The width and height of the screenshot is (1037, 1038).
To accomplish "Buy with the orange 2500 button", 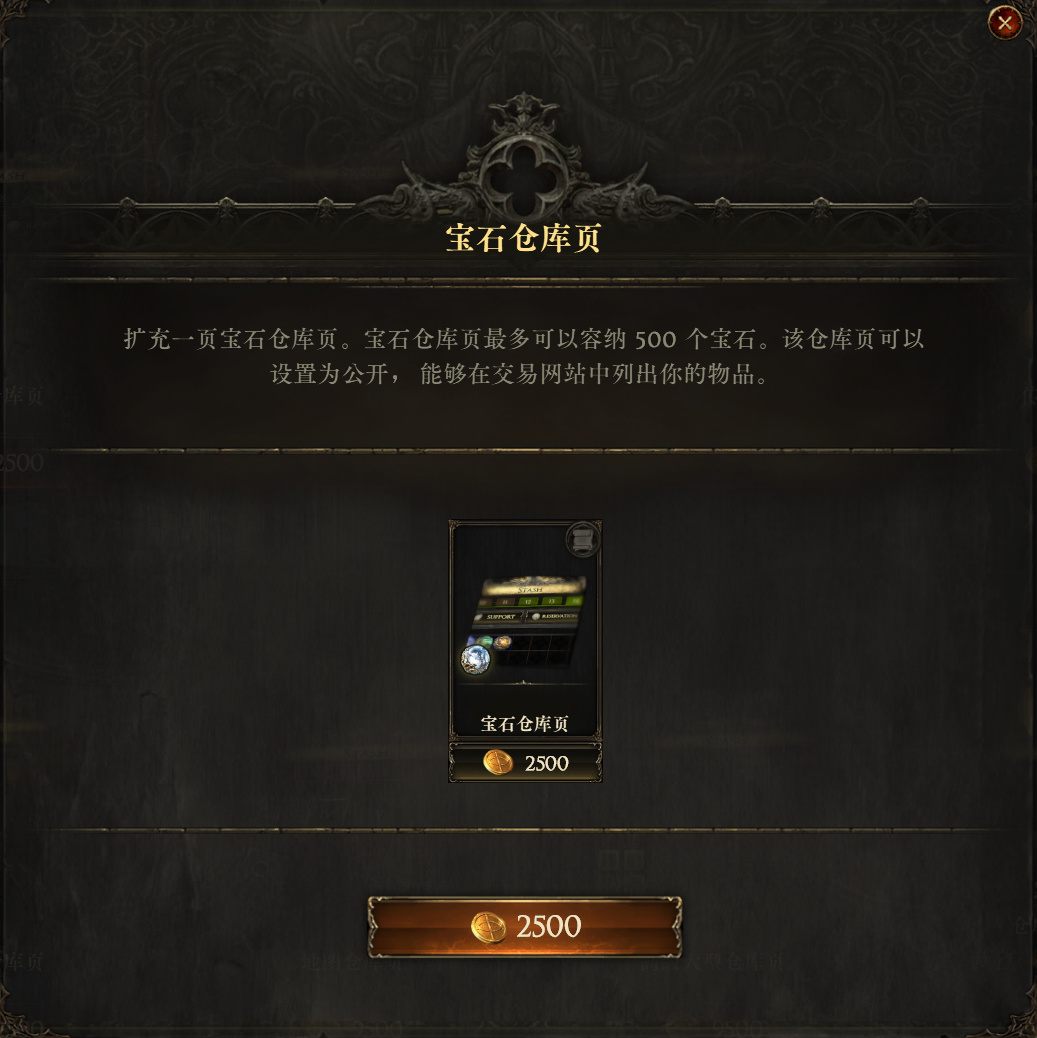I will pos(524,927).
